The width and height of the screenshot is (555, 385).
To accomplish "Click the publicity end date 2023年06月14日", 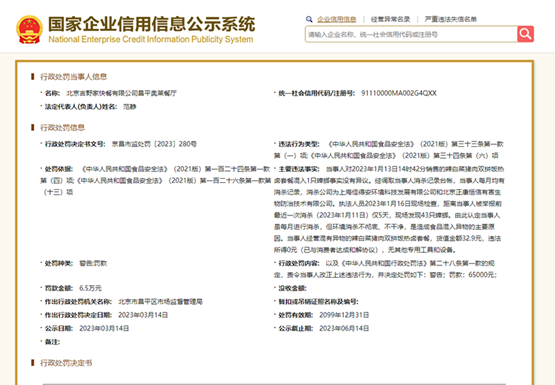I will coord(344,328).
